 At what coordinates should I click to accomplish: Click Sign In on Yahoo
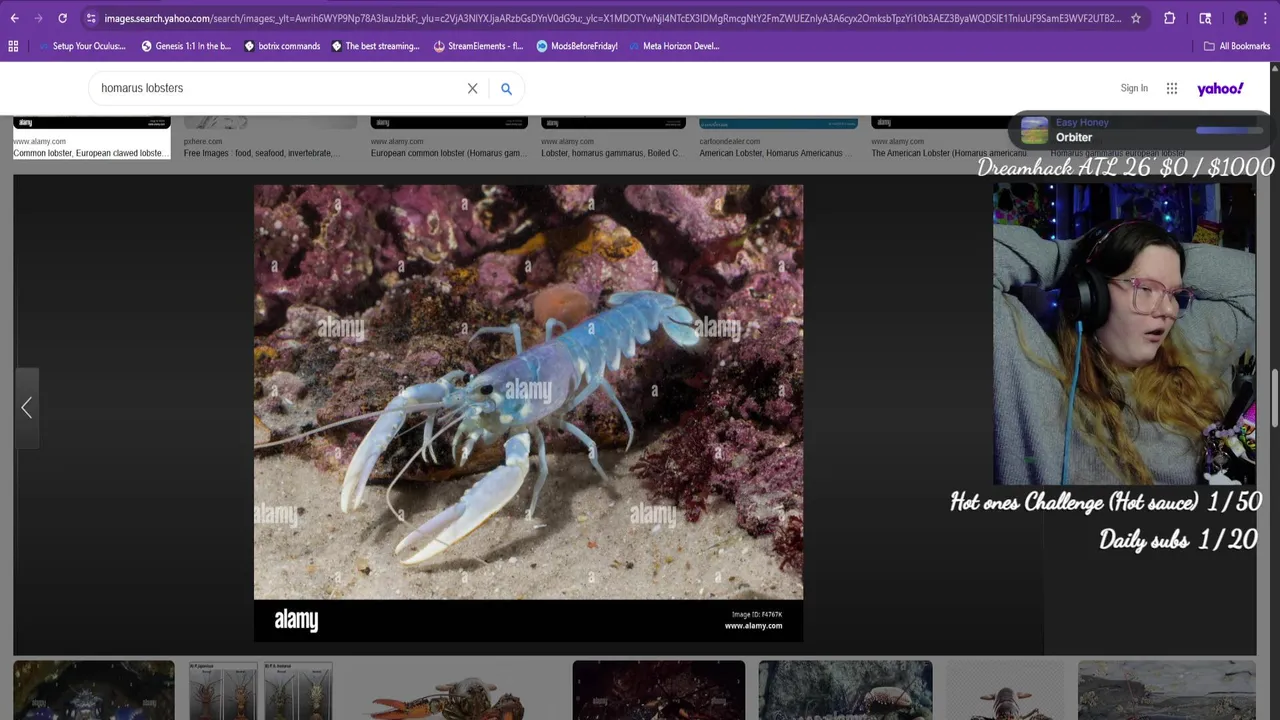click(1134, 88)
